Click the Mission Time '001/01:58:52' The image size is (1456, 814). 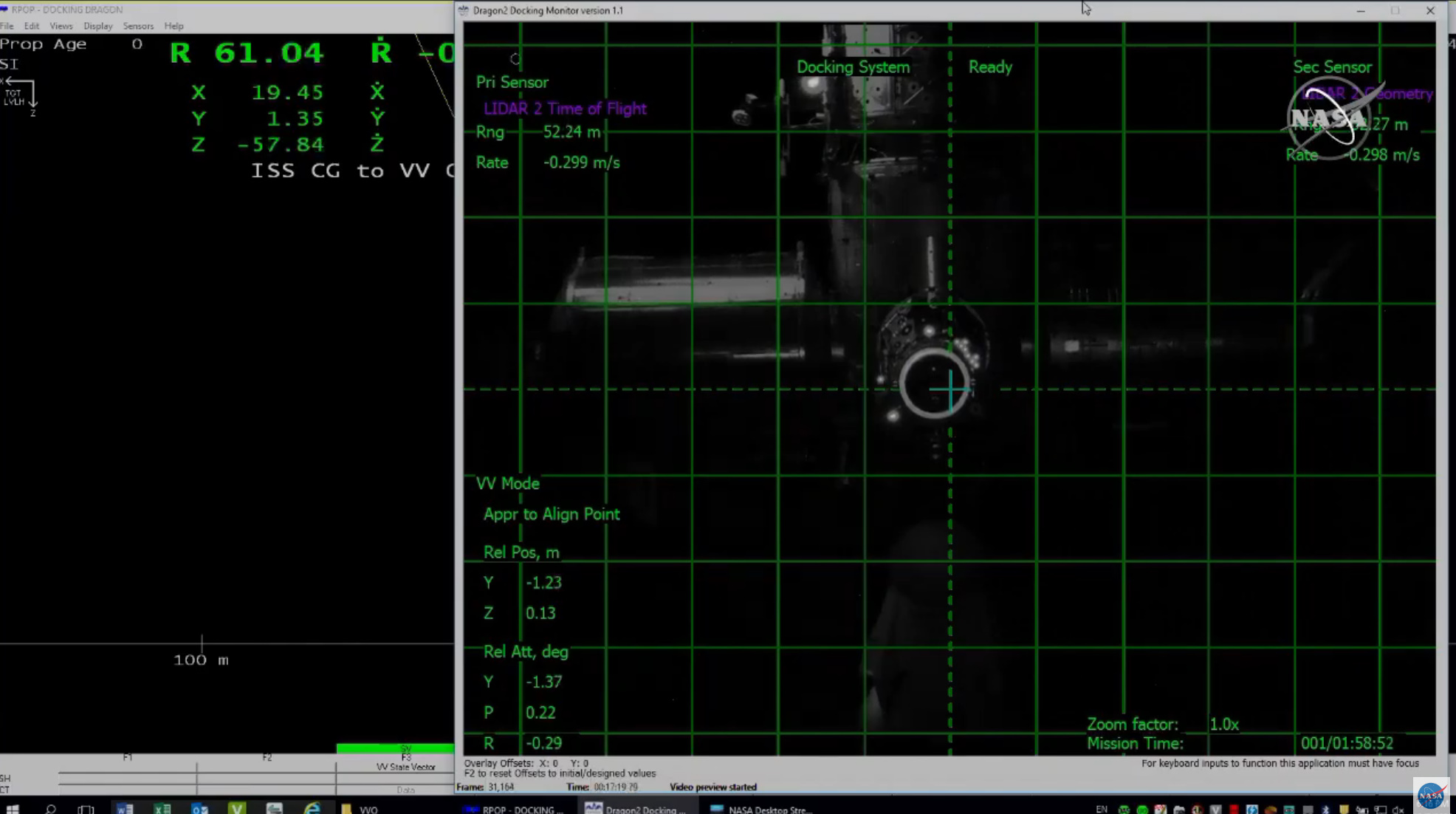click(x=1347, y=744)
